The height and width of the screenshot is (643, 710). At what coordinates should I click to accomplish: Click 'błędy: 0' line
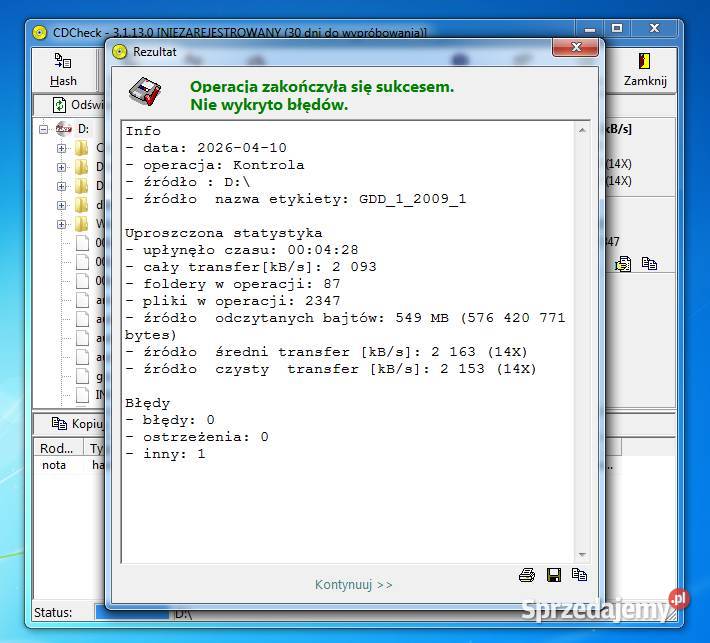pyautogui.click(x=170, y=420)
